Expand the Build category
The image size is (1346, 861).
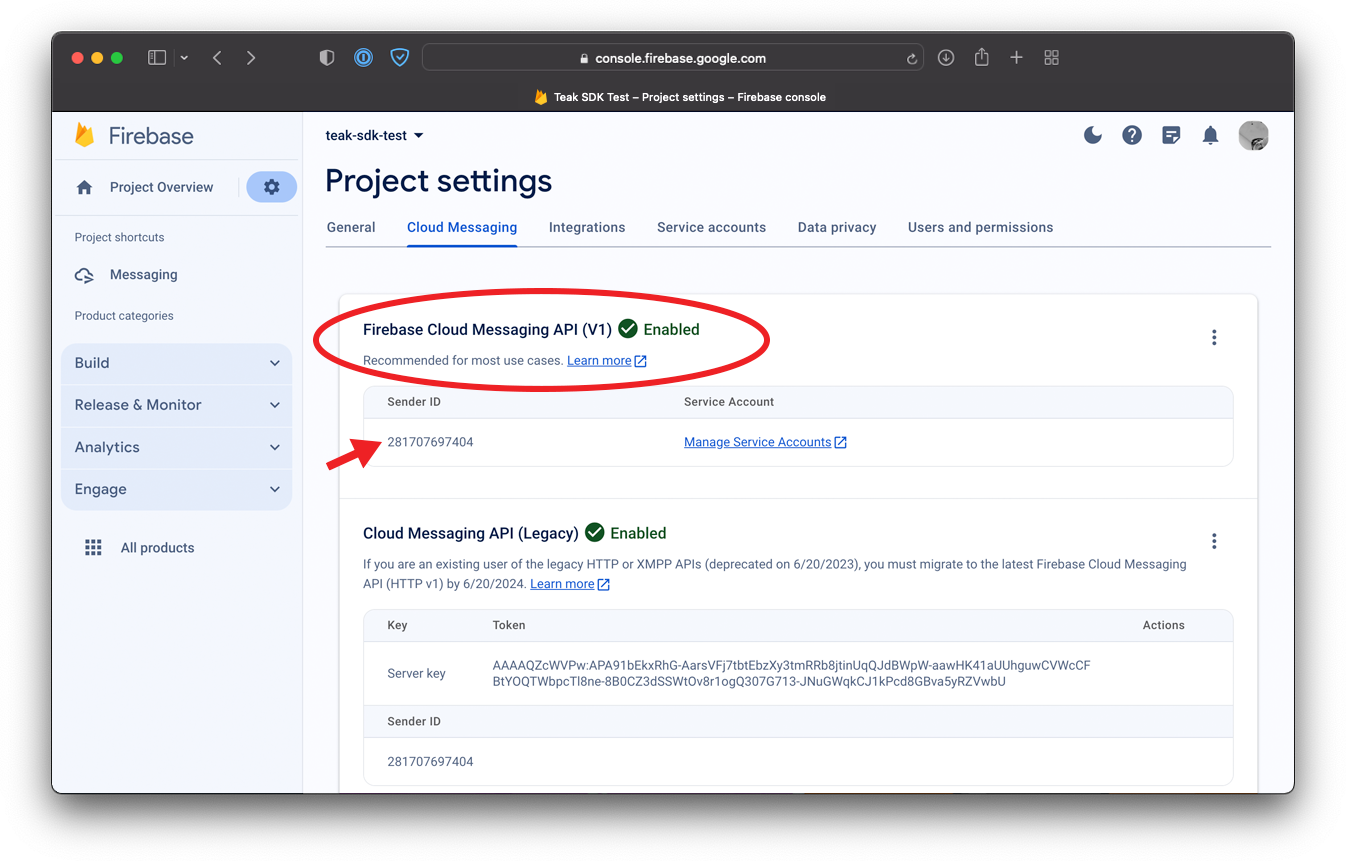click(x=176, y=363)
